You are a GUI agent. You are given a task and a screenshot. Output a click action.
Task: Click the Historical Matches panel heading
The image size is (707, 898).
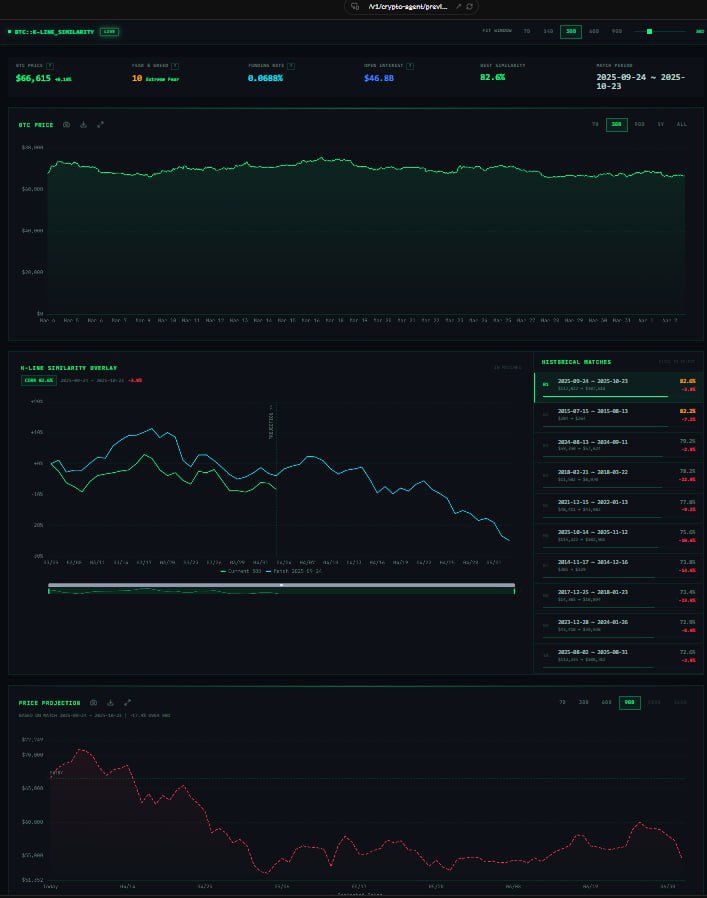pyautogui.click(x=576, y=362)
